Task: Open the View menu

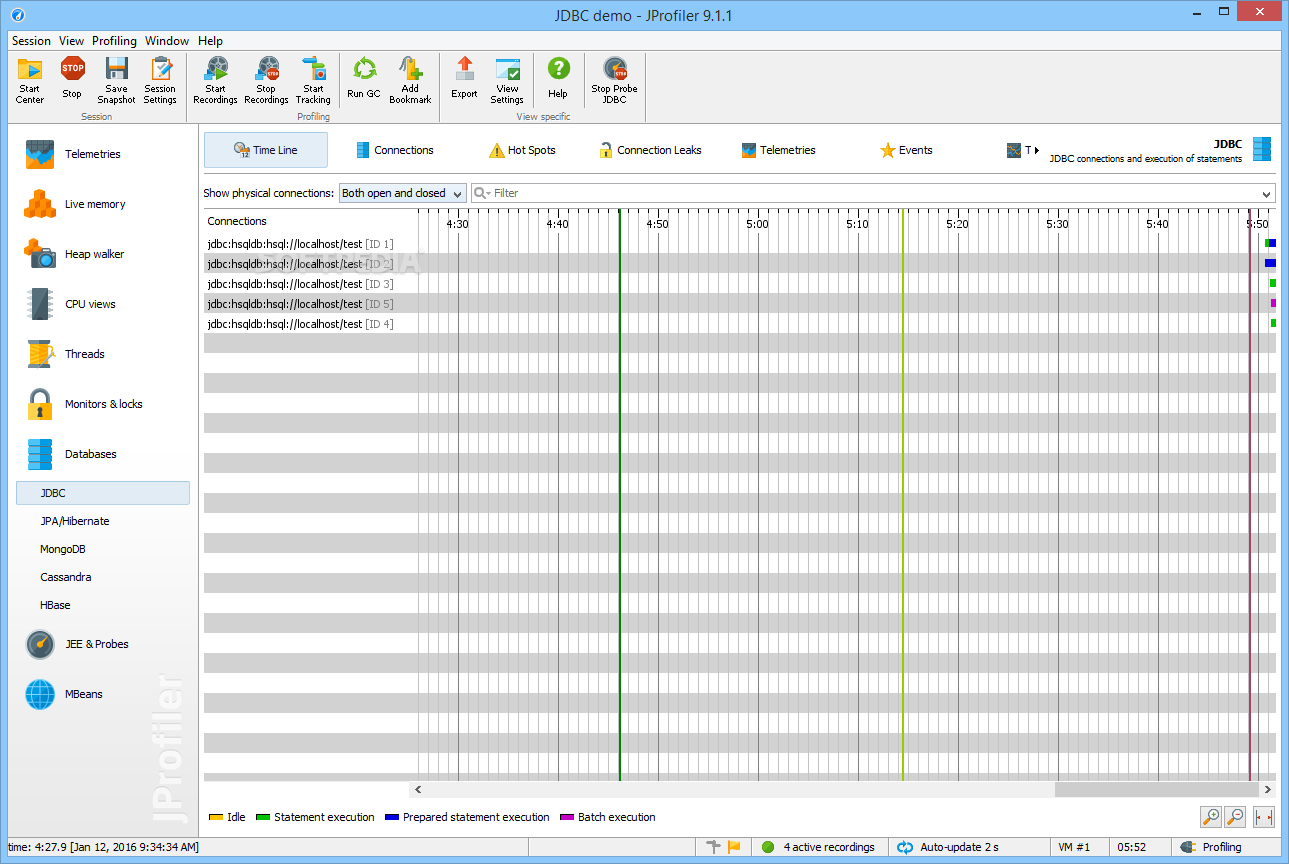Action: click(x=71, y=41)
